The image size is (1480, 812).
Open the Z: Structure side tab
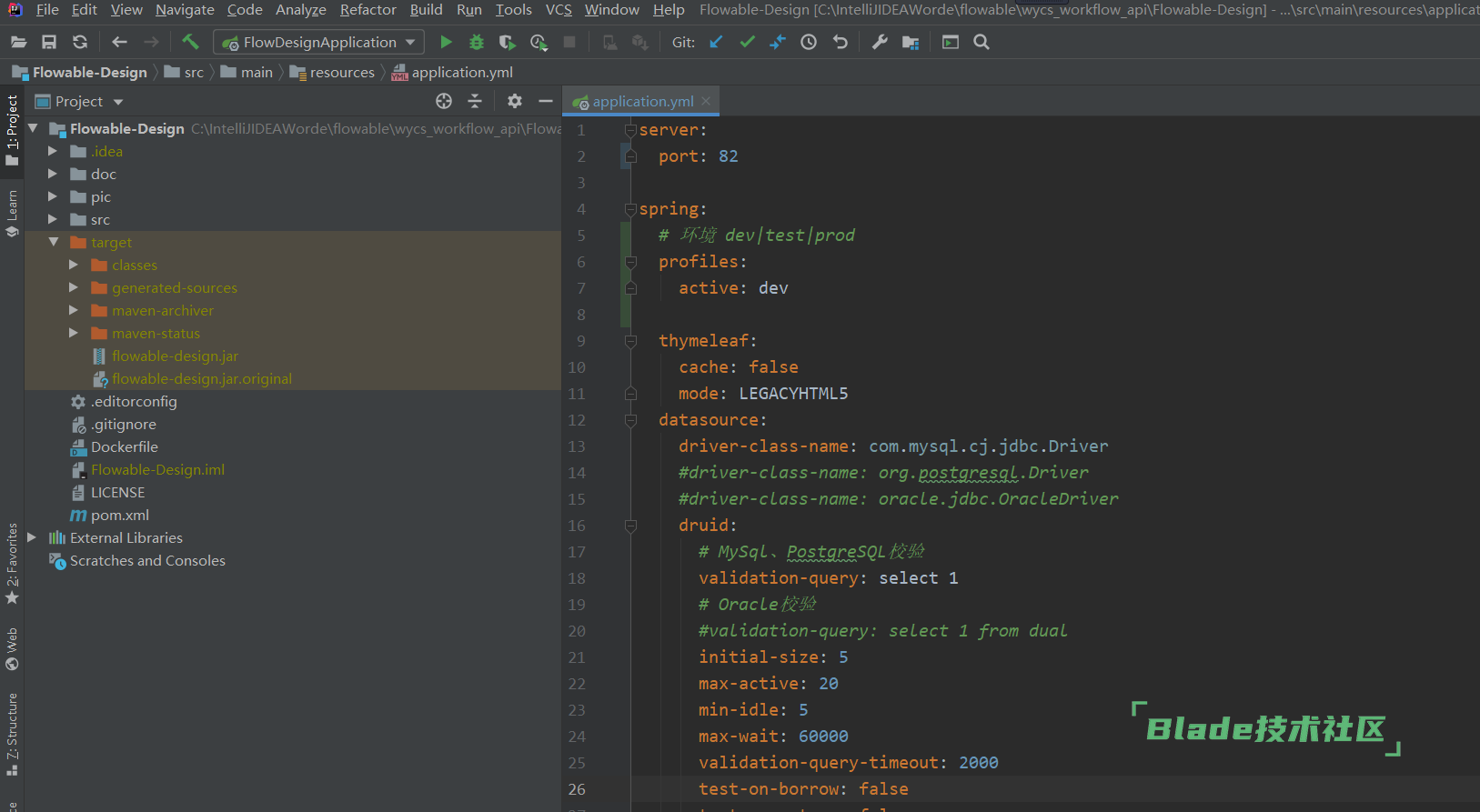coord(12,734)
